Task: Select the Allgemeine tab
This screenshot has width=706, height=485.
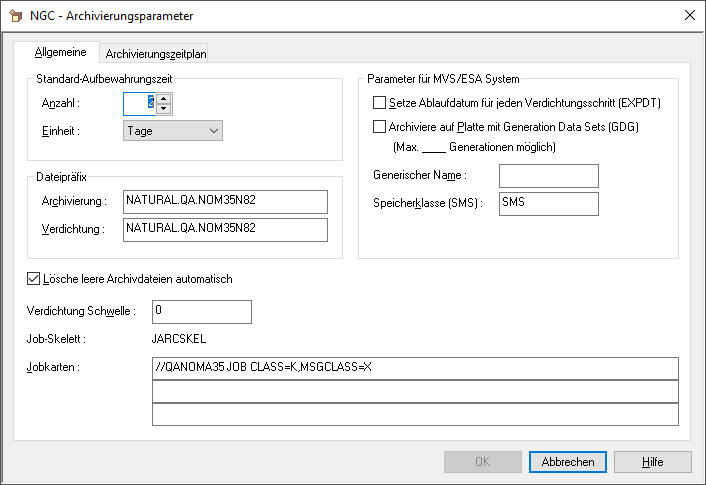Action: 61,52
